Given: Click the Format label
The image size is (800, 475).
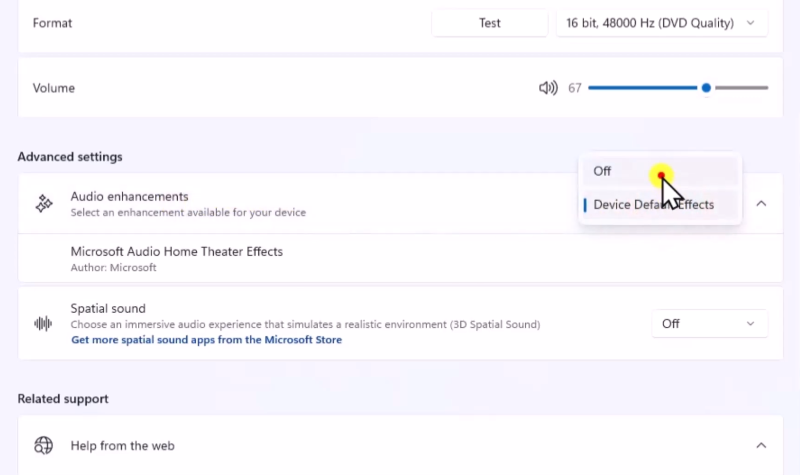Looking at the screenshot, I should pos(52,23).
